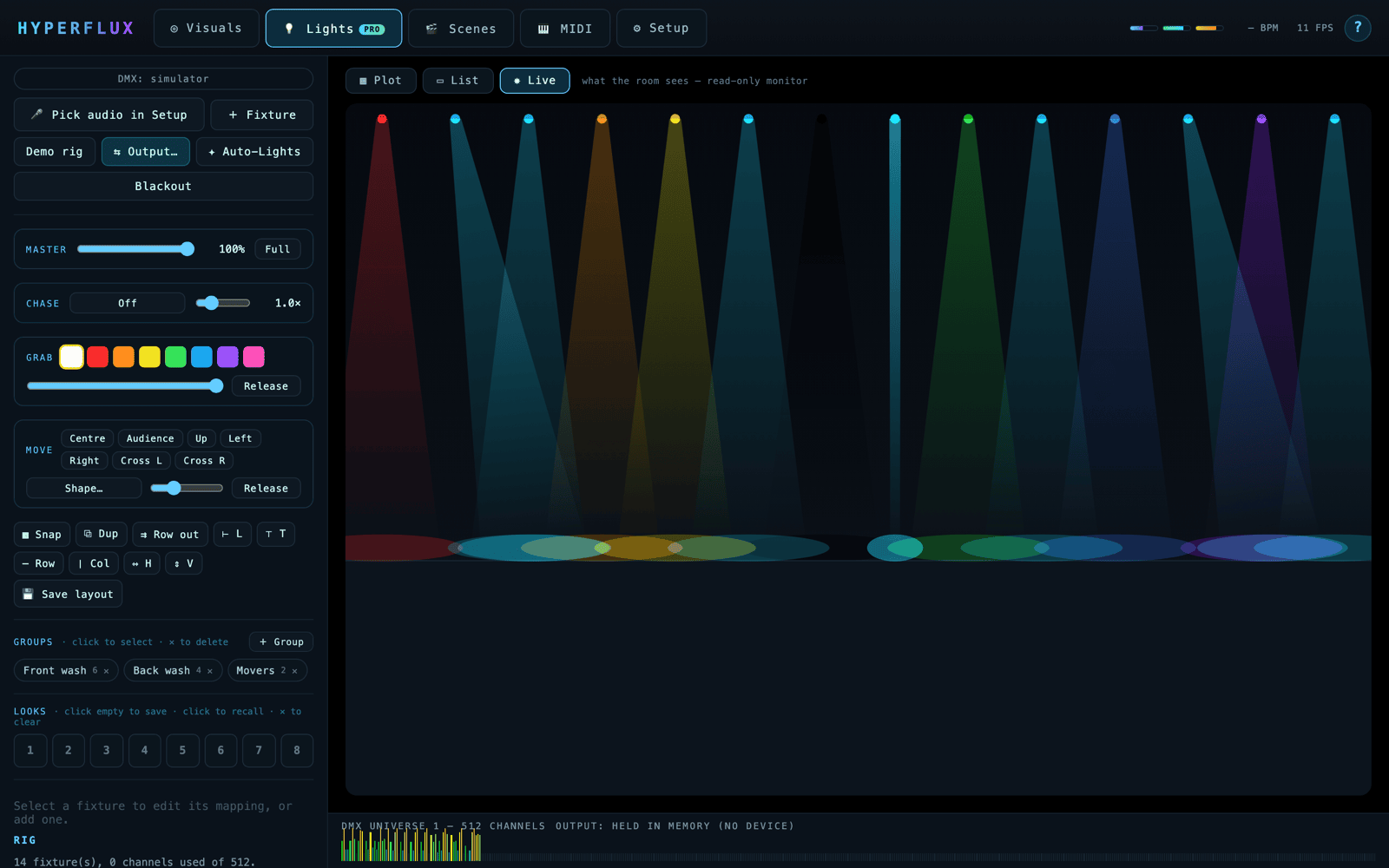Delete the Movers group with its x
The height and width of the screenshot is (868, 1389).
point(295,671)
